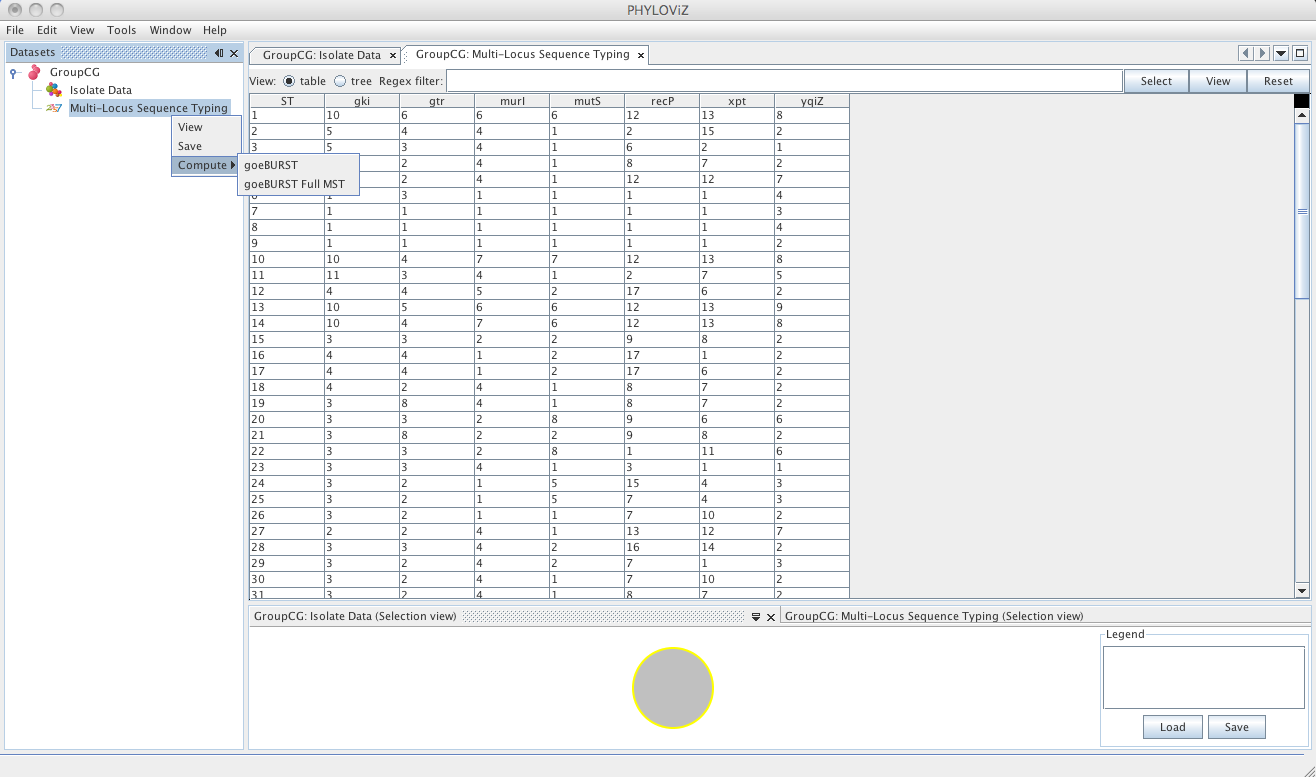The width and height of the screenshot is (1316, 777).
Task: Open the Help menu
Action: point(215,30)
